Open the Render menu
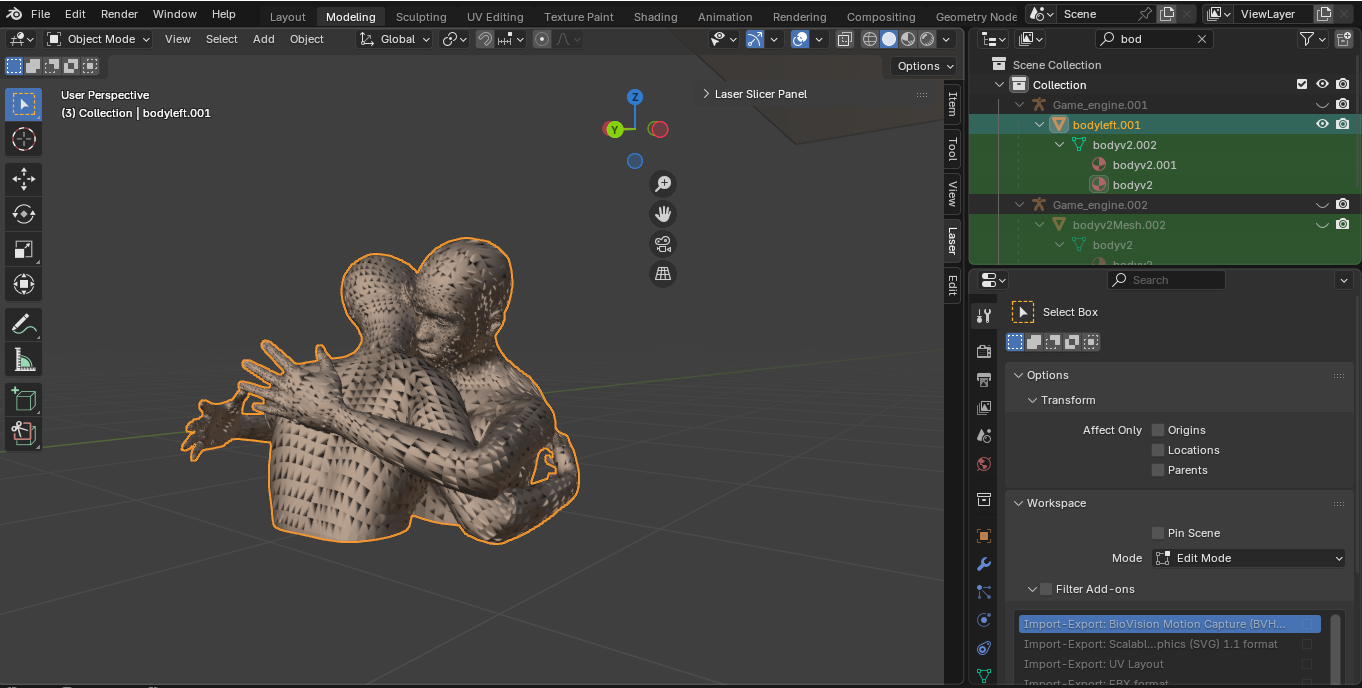The height and width of the screenshot is (688, 1362). click(x=119, y=14)
